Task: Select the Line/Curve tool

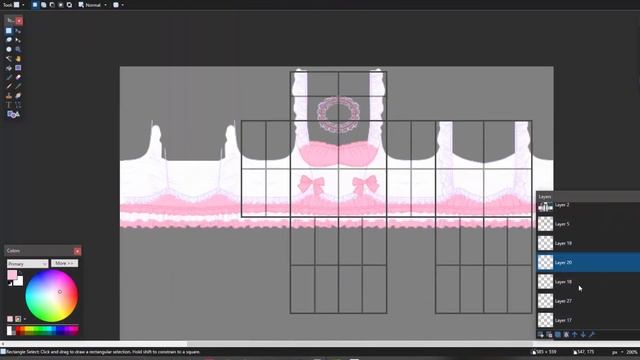Action: pyautogui.click(x=18, y=105)
